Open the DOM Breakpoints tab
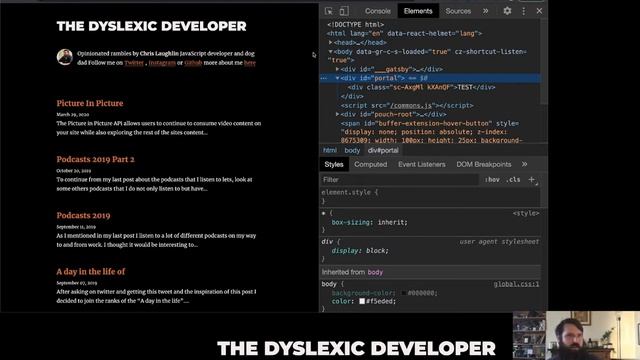The image size is (640, 360). tap(484, 164)
